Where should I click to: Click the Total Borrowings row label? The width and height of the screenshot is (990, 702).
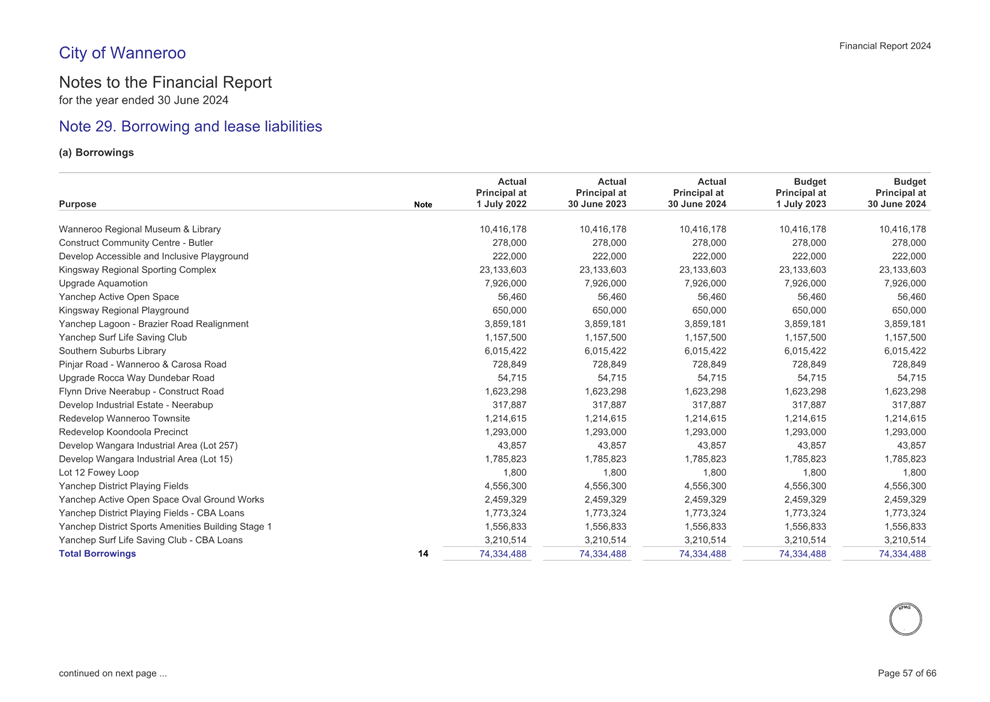click(97, 553)
